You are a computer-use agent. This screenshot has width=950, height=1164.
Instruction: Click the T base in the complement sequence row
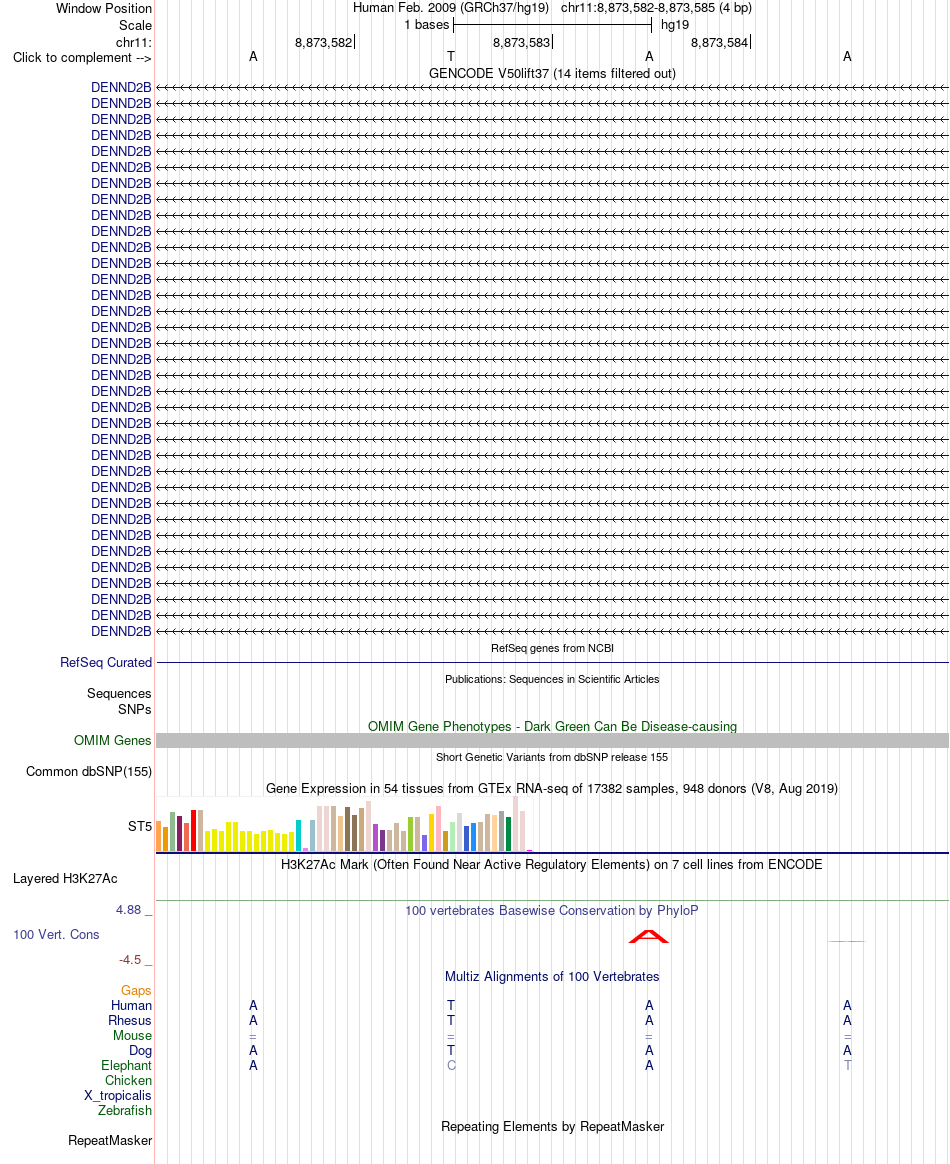pyautogui.click(x=451, y=56)
